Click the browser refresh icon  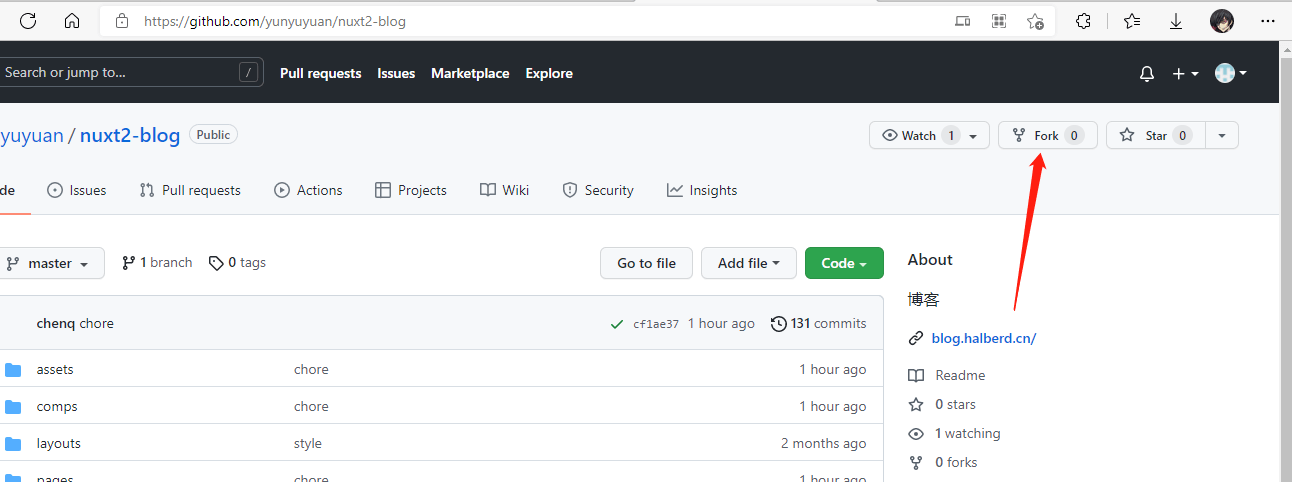pos(28,21)
